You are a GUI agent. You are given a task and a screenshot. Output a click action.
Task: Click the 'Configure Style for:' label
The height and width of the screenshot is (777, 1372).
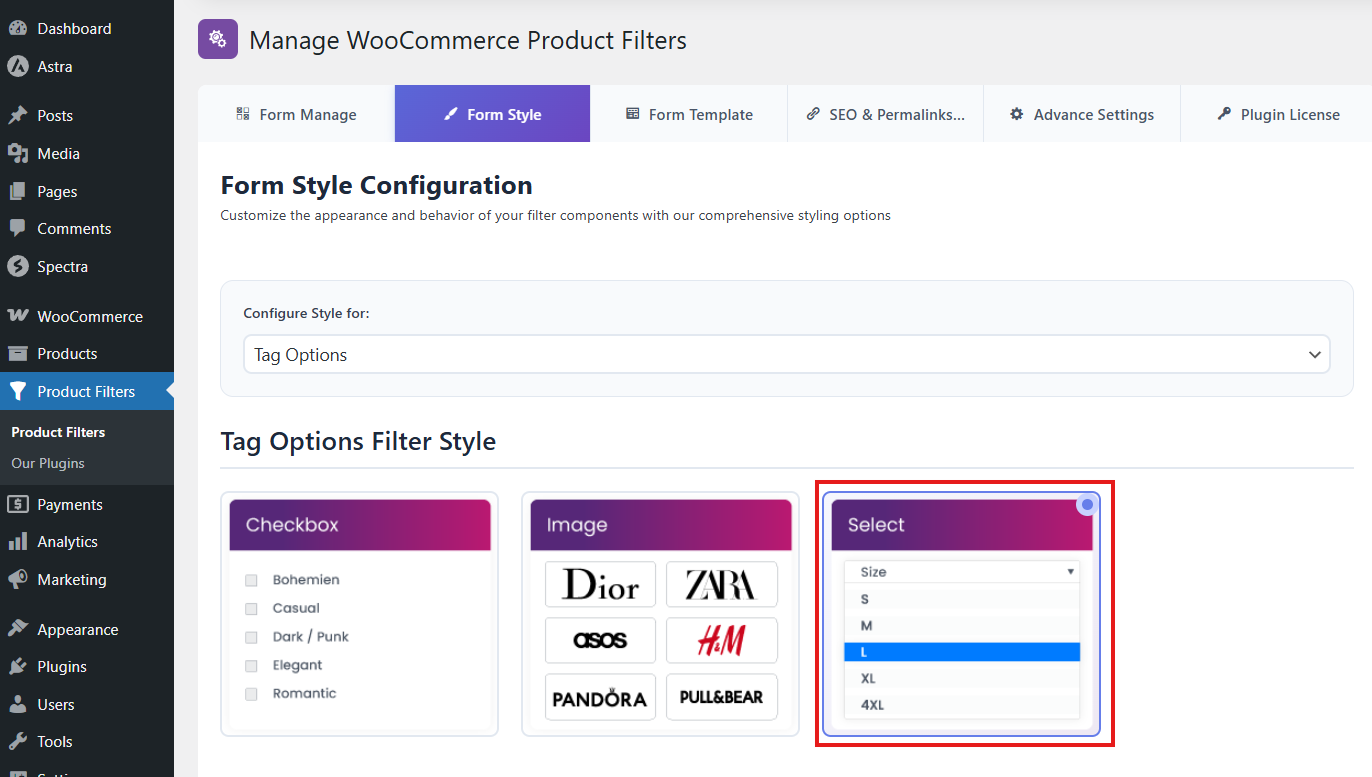click(306, 314)
